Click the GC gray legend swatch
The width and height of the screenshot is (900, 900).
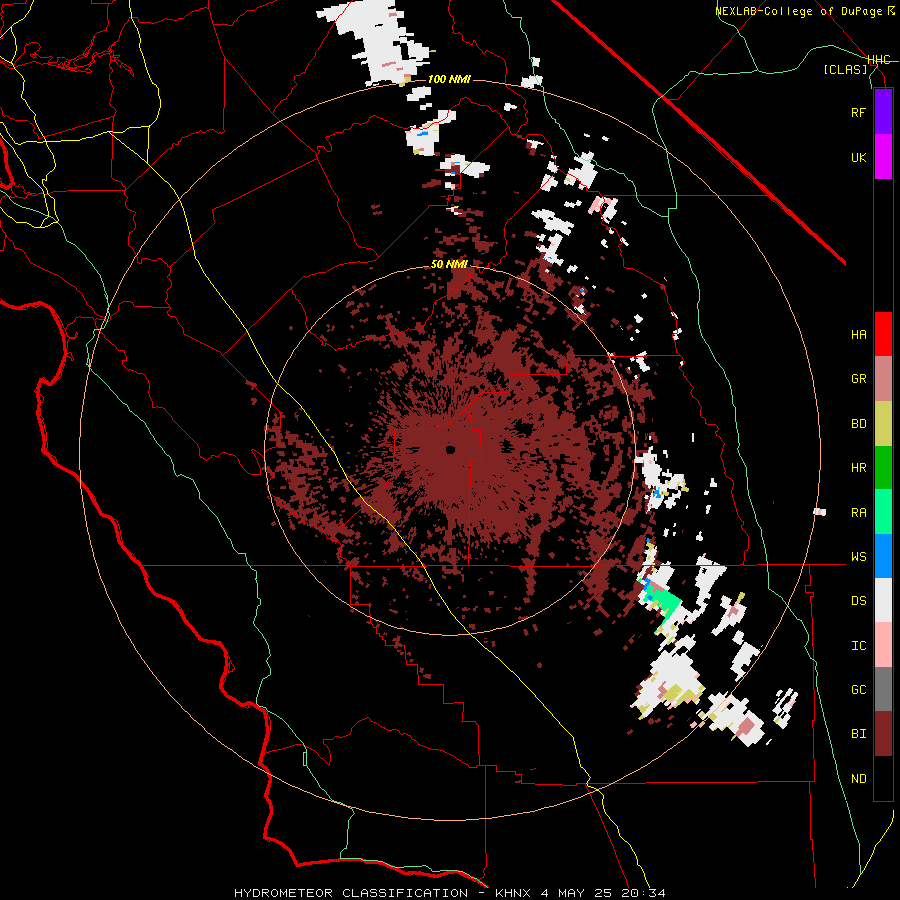click(x=883, y=689)
